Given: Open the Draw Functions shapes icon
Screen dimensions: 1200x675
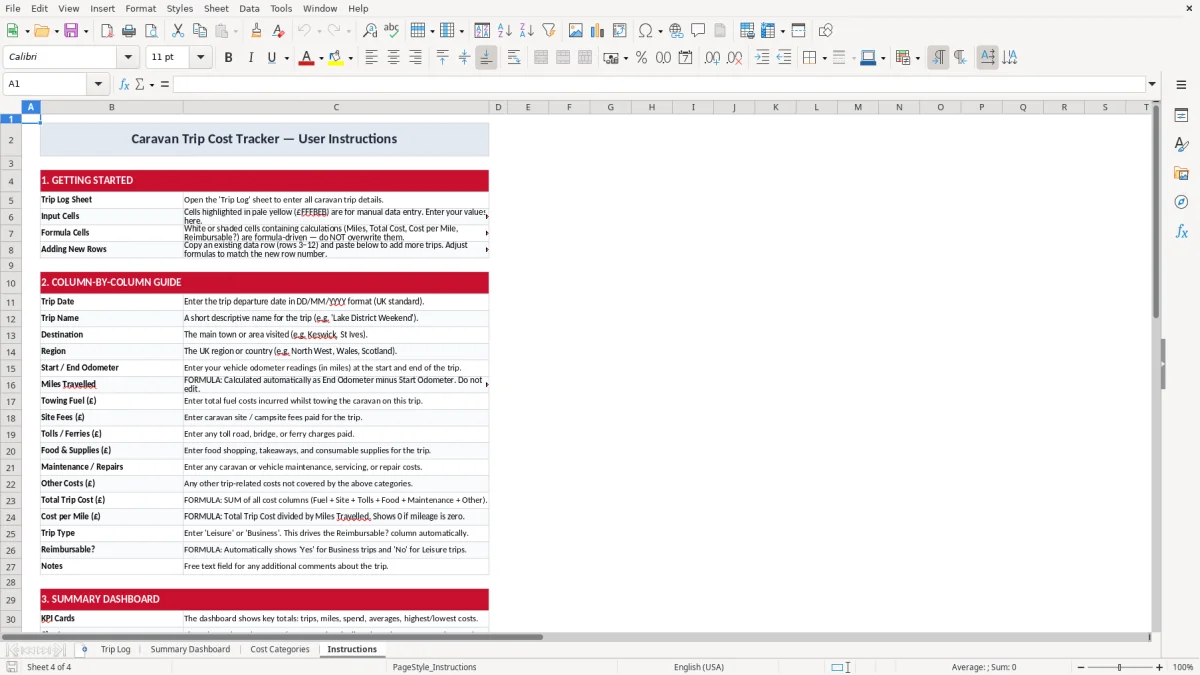Looking at the screenshot, I should [825, 31].
